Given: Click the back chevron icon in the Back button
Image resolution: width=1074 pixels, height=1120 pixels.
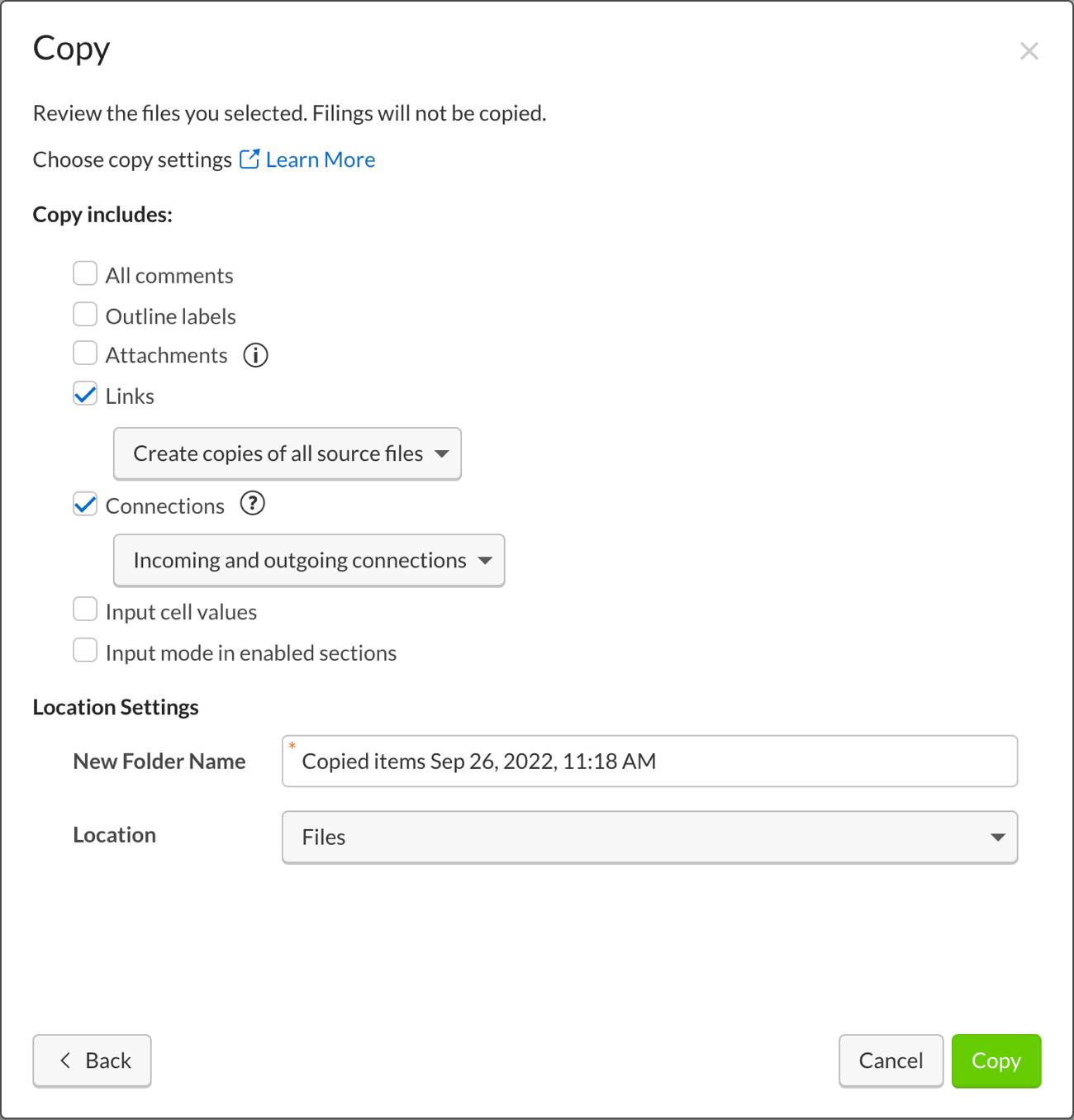Looking at the screenshot, I should click(65, 1061).
